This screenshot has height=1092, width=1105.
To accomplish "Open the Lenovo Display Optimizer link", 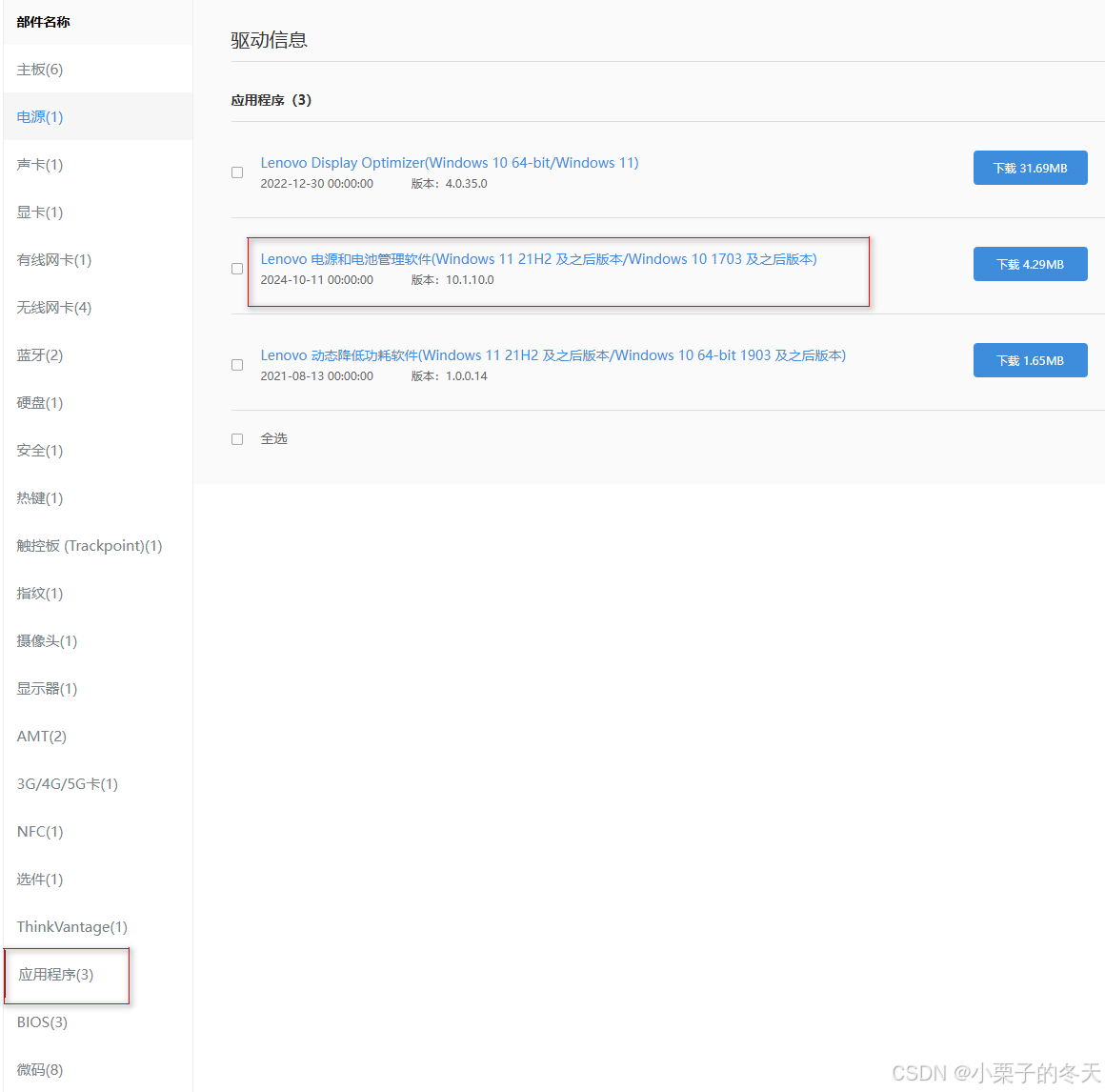I will coord(450,163).
